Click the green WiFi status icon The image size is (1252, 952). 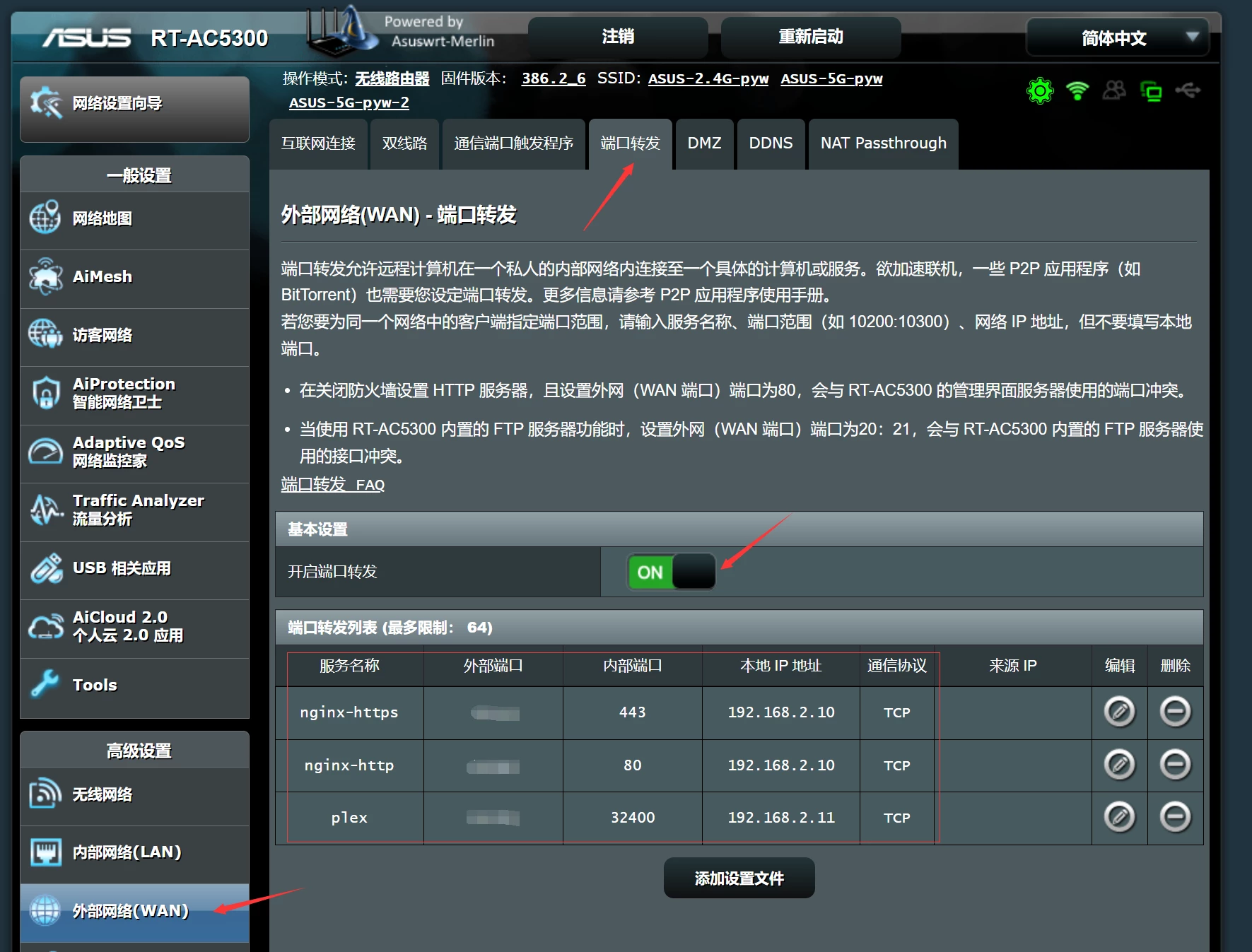tap(1077, 90)
